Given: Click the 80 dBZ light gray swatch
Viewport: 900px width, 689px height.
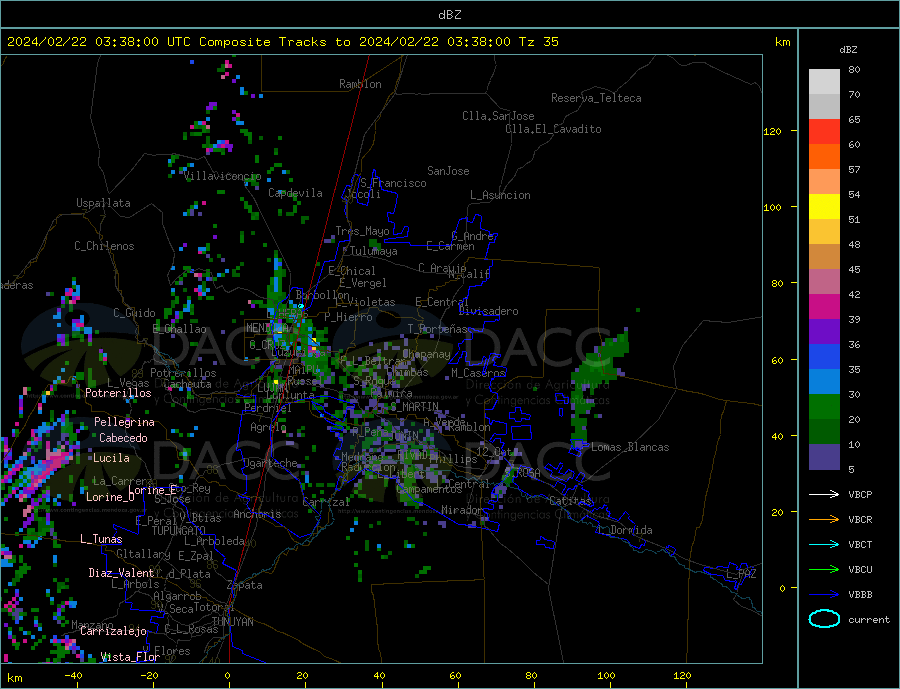Looking at the screenshot, I should click(824, 82).
